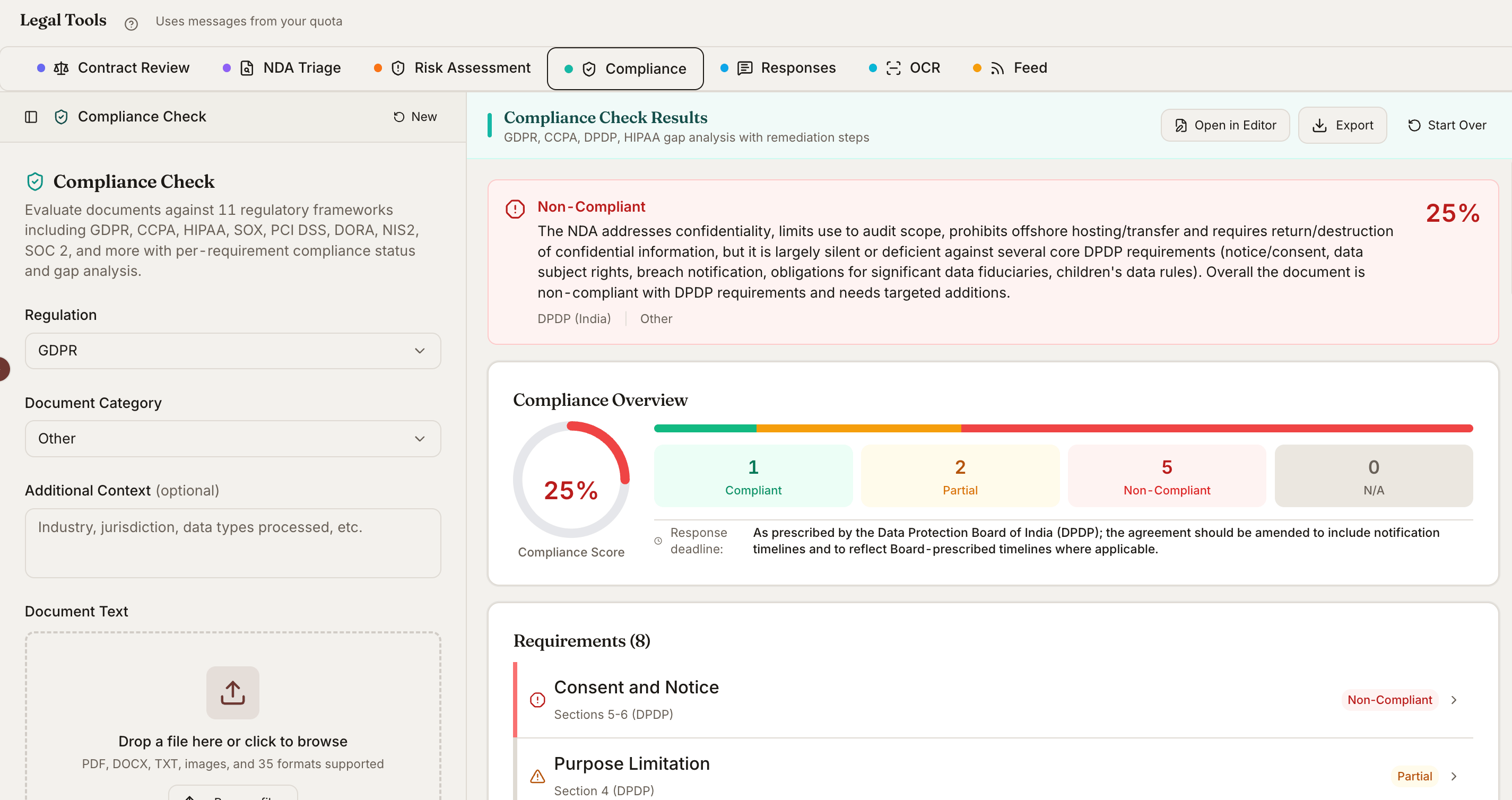Click the scan icon on OCR tab

coord(893,68)
